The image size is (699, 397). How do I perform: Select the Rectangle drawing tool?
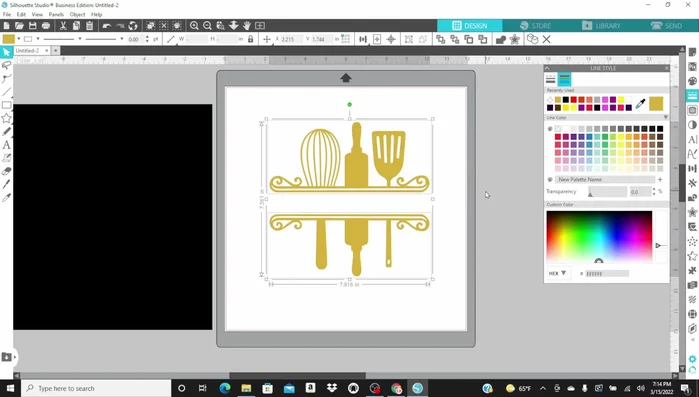point(6,105)
